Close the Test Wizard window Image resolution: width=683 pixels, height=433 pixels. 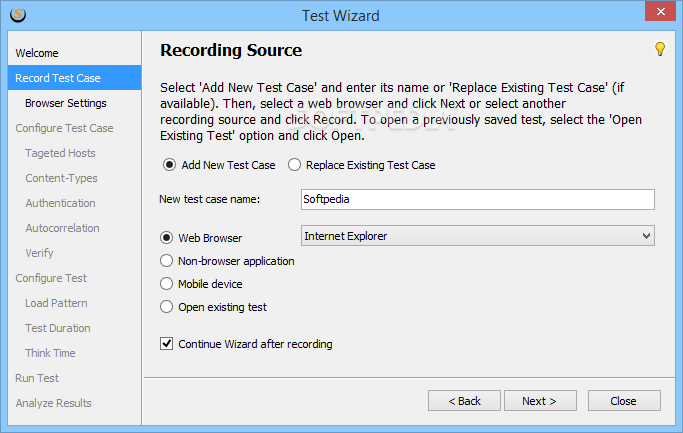point(660,11)
